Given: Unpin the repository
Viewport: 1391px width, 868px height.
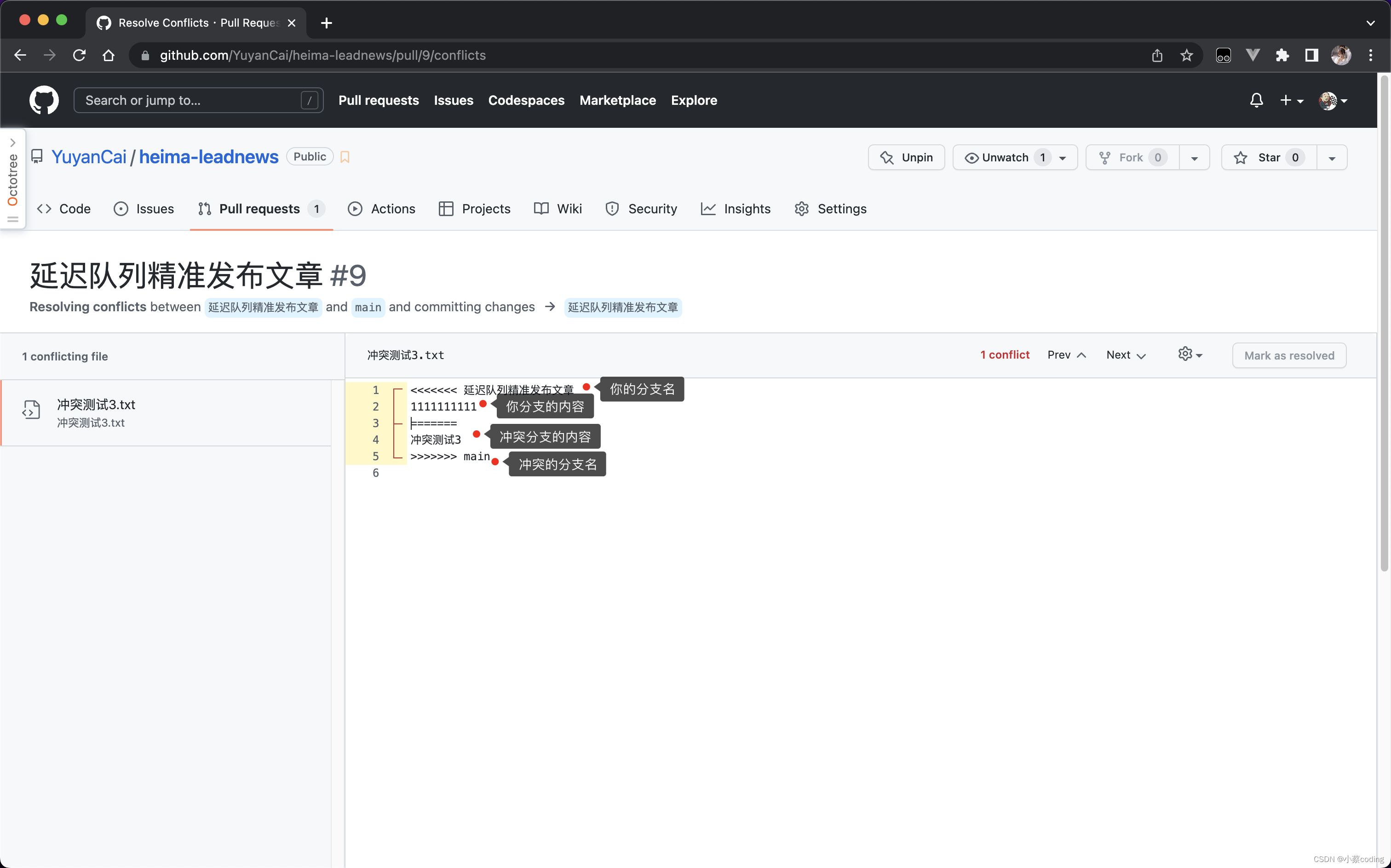Looking at the screenshot, I should click(906, 157).
